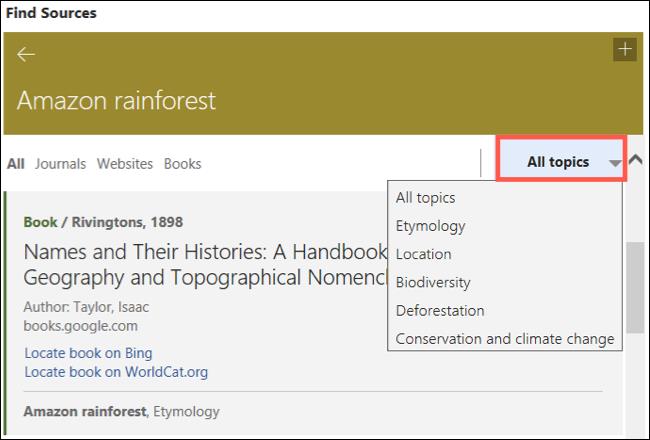
Task: Filter sources by Books tab
Action: 182,164
